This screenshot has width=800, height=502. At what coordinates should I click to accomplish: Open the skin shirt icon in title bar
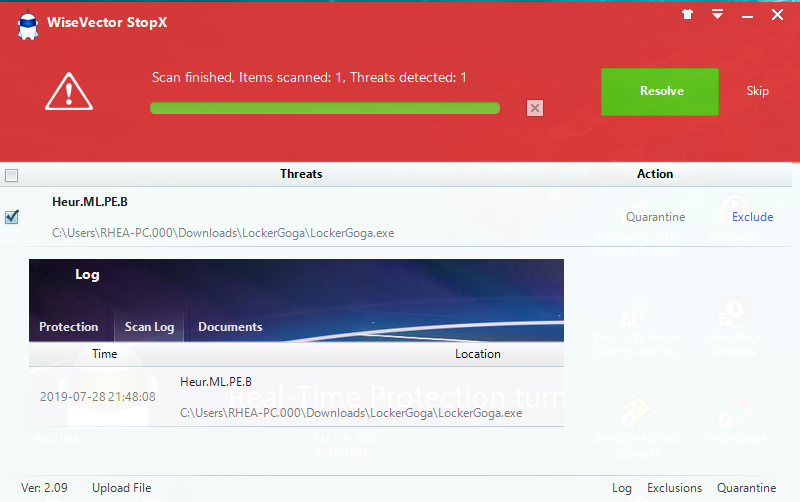(x=687, y=14)
